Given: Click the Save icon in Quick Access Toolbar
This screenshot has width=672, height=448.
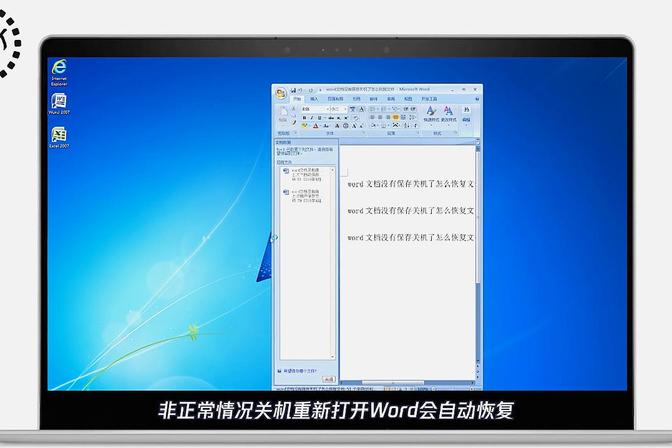Looking at the screenshot, I should (293, 90).
